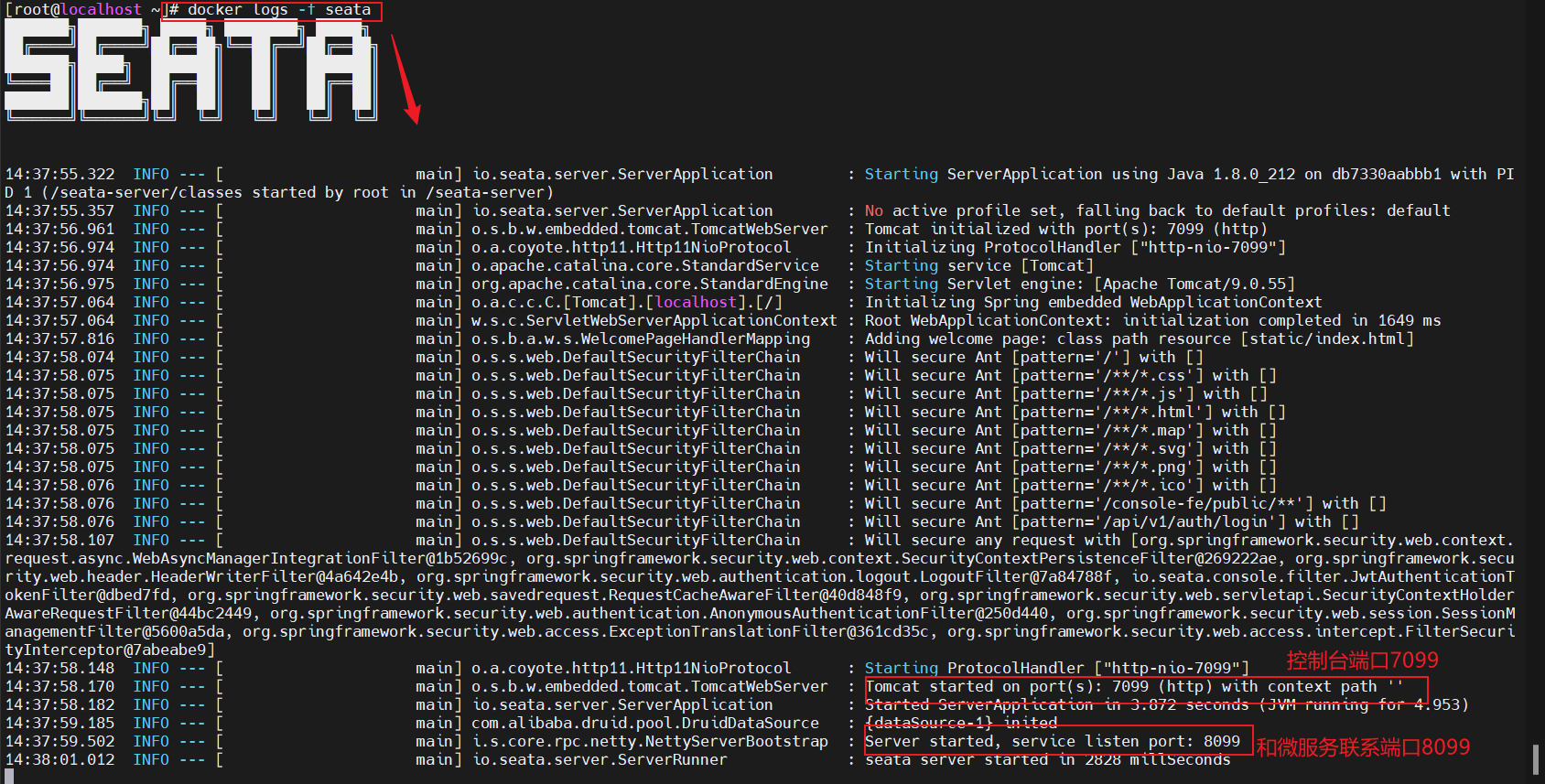
Task: Click 'seata server started in 2828 milliSeconds'
Action: [x=1048, y=759]
